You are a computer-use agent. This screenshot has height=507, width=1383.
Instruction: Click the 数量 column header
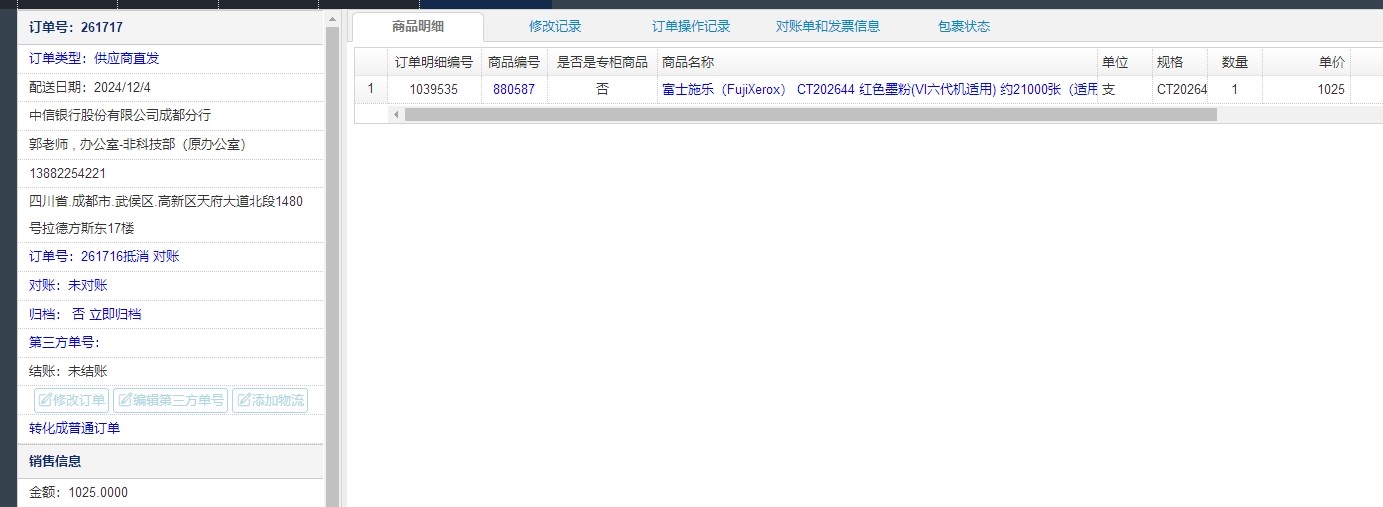(1235, 62)
